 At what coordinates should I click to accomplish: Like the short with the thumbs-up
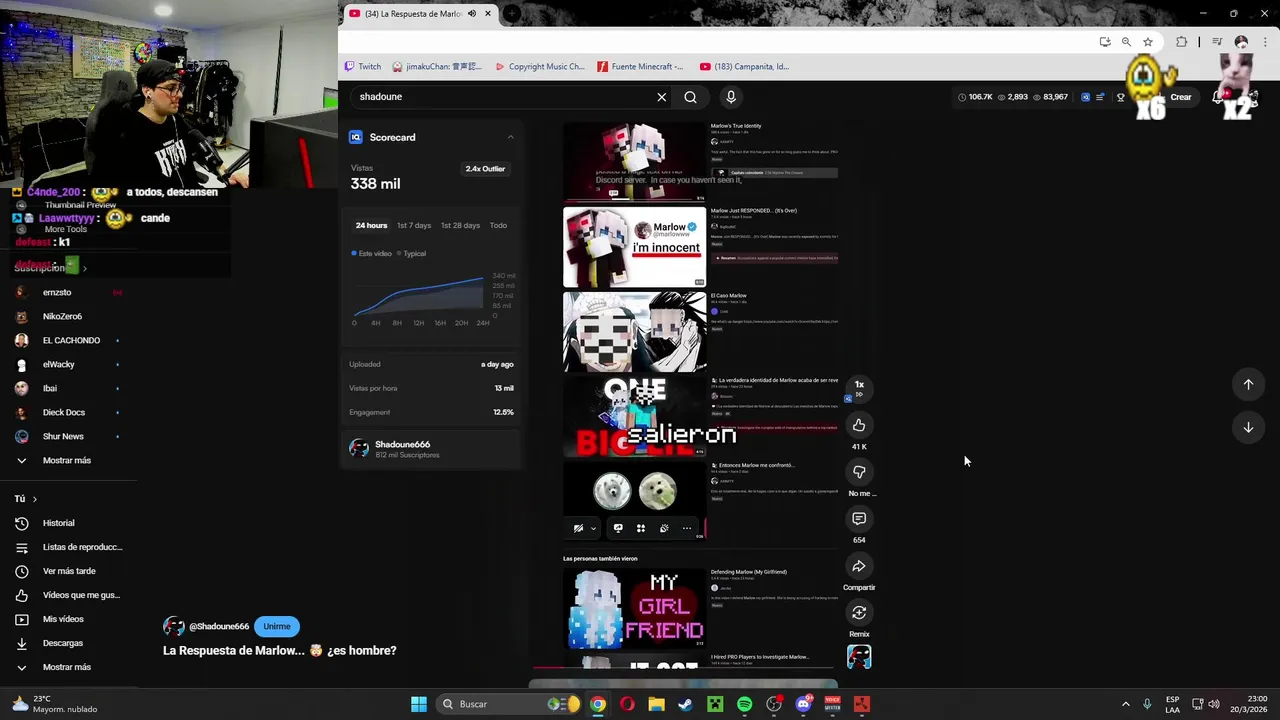click(x=859, y=425)
